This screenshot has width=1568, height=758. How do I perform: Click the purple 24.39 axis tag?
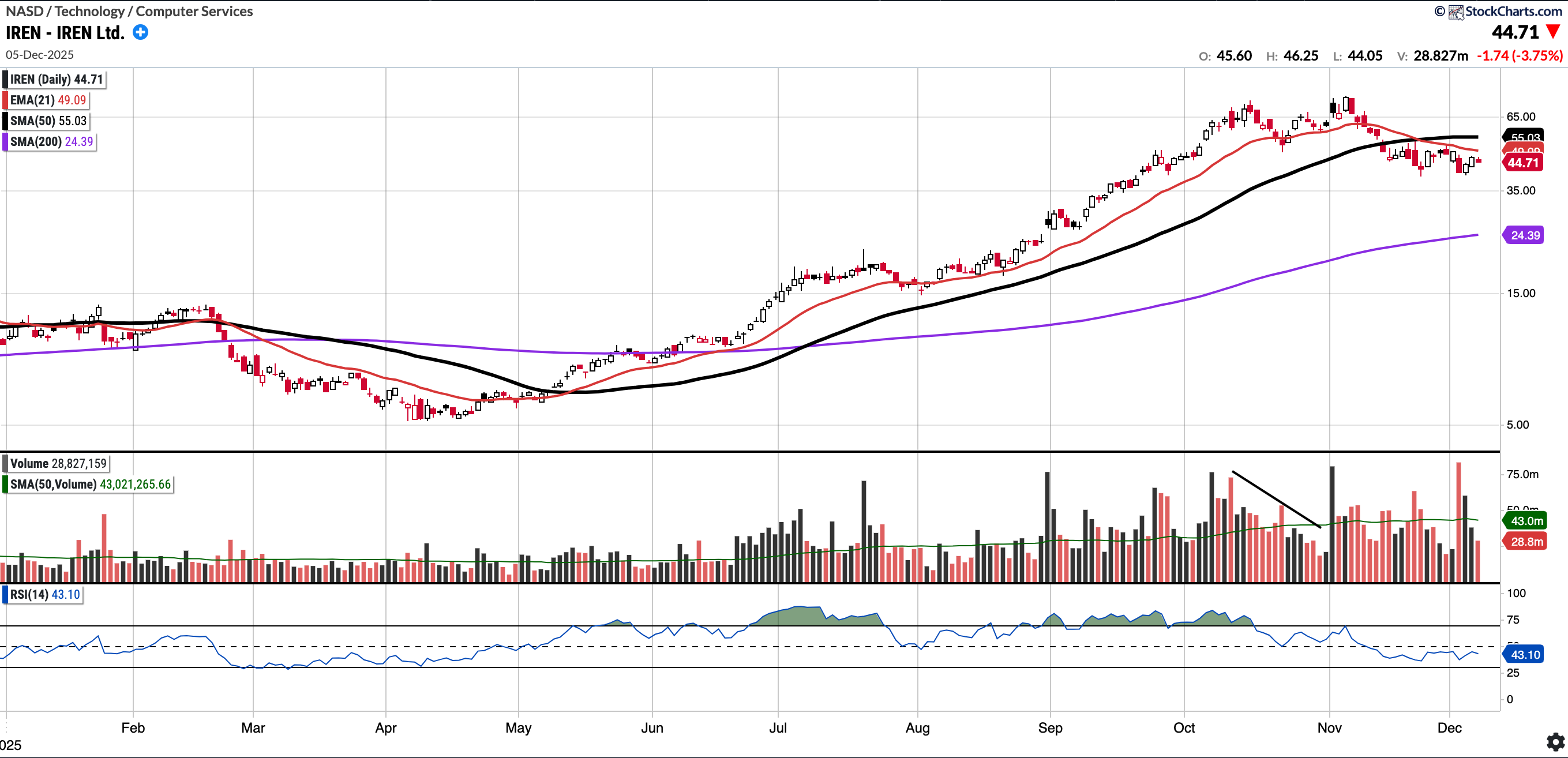1525,235
